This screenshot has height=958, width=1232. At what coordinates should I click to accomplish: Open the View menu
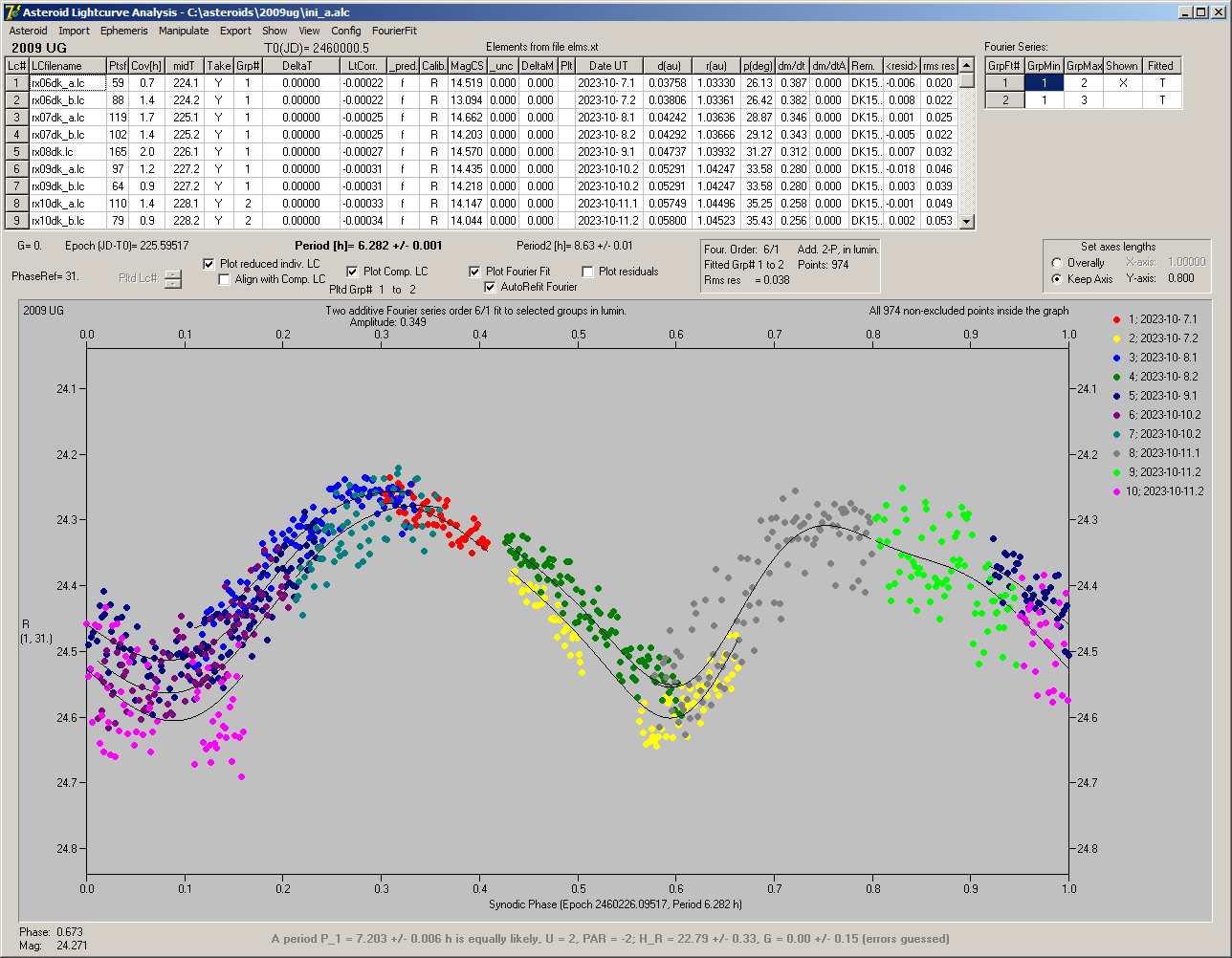coord(309,31)
